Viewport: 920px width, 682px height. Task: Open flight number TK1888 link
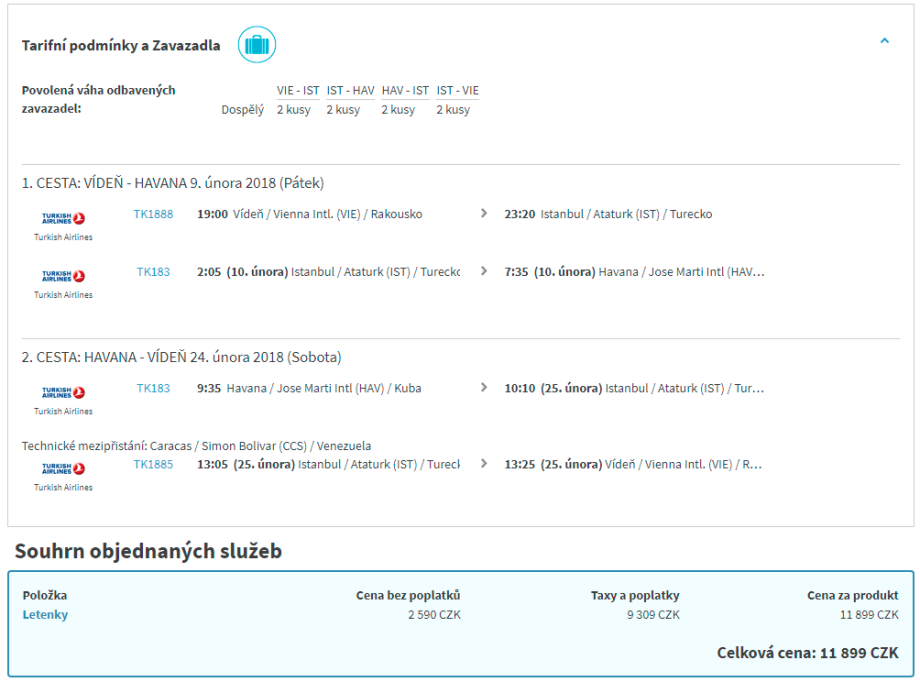(x=153, y=214)
